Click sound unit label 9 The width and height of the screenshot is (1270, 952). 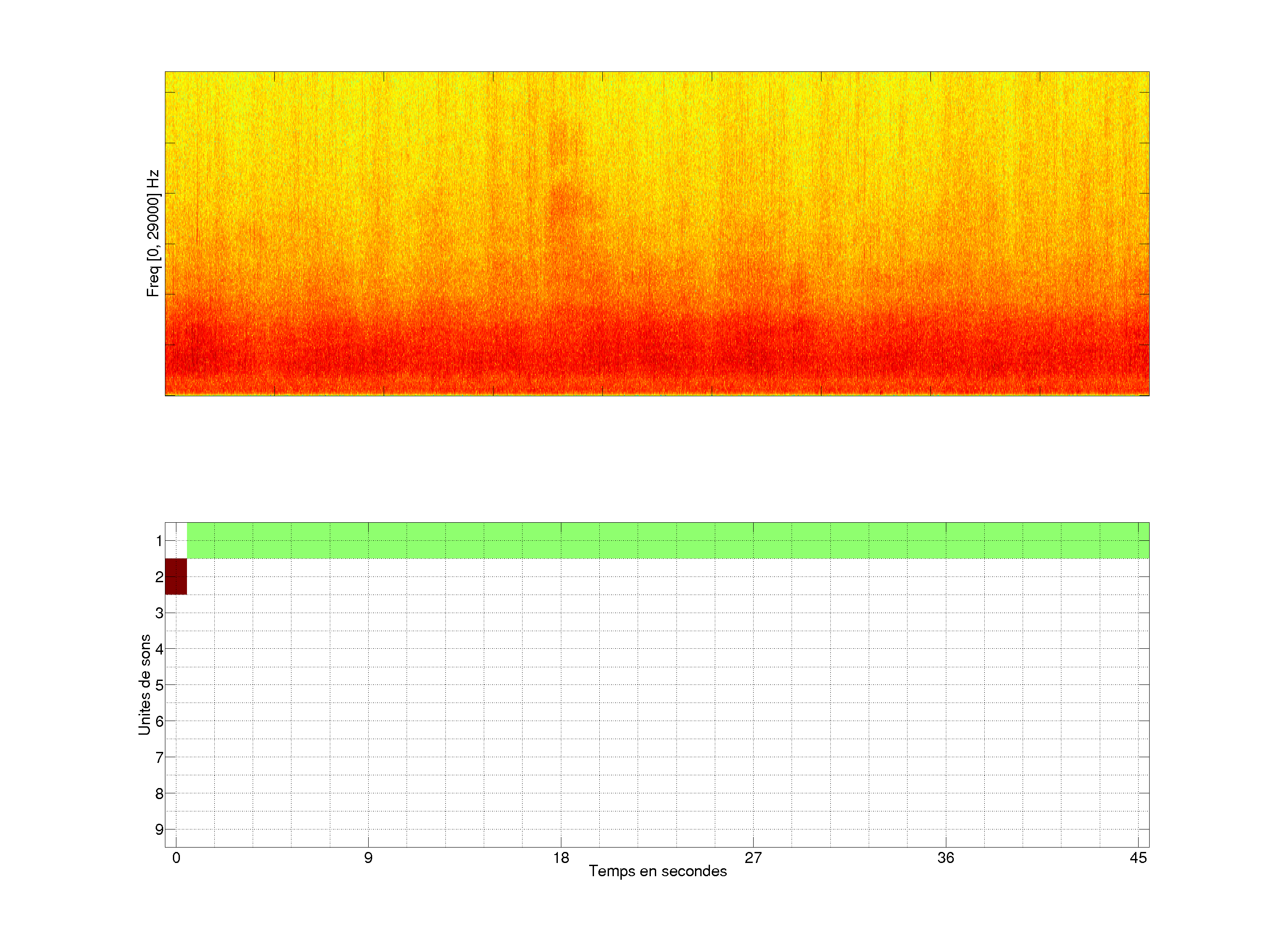[159, 829]
